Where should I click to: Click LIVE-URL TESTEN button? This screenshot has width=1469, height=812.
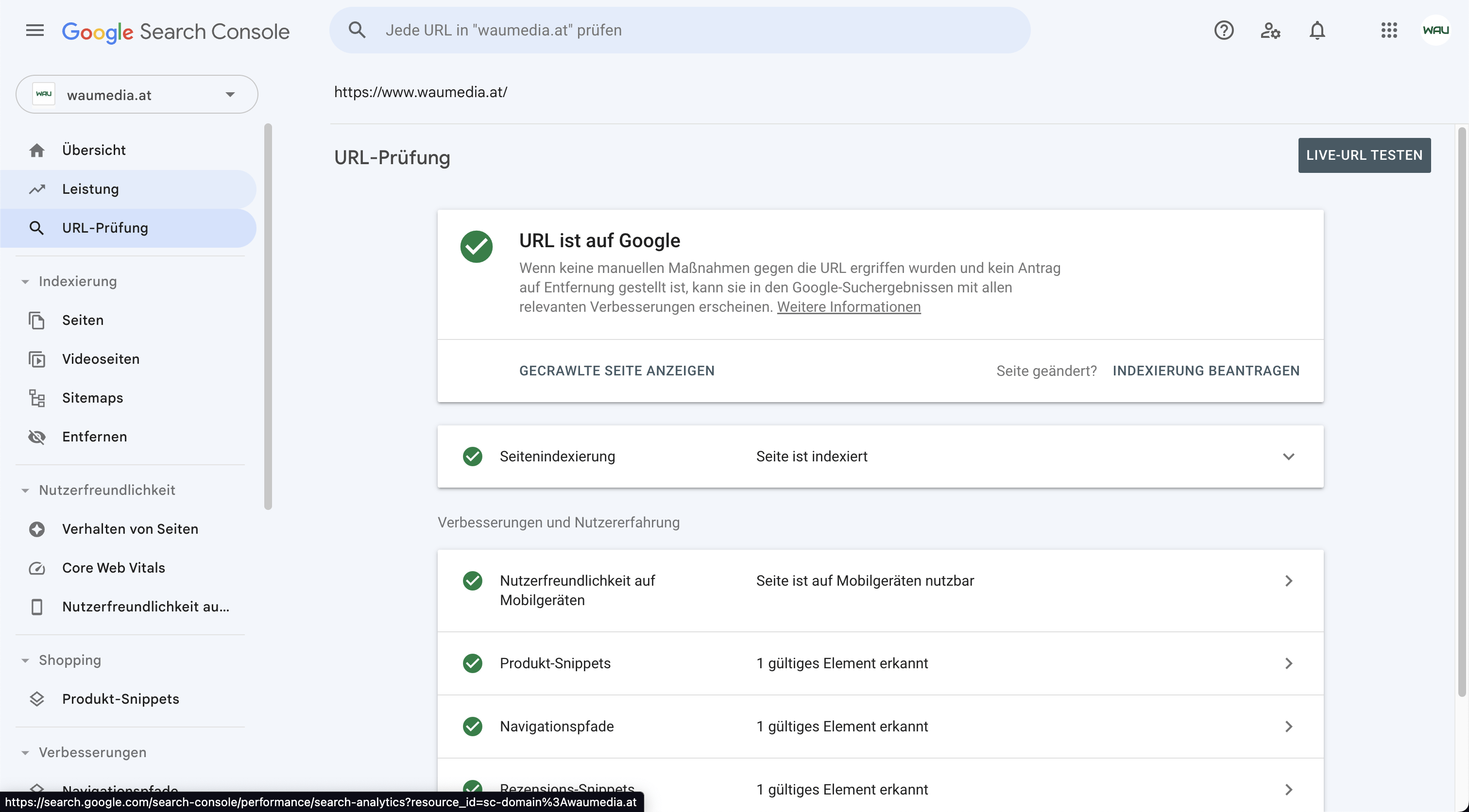click(1365, 155)
